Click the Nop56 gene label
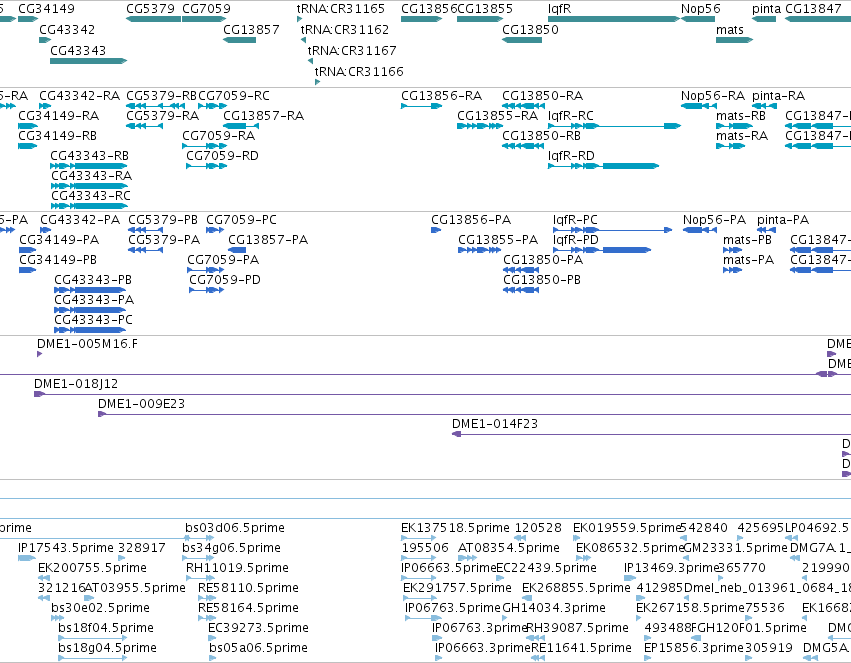 pos(701,9)
